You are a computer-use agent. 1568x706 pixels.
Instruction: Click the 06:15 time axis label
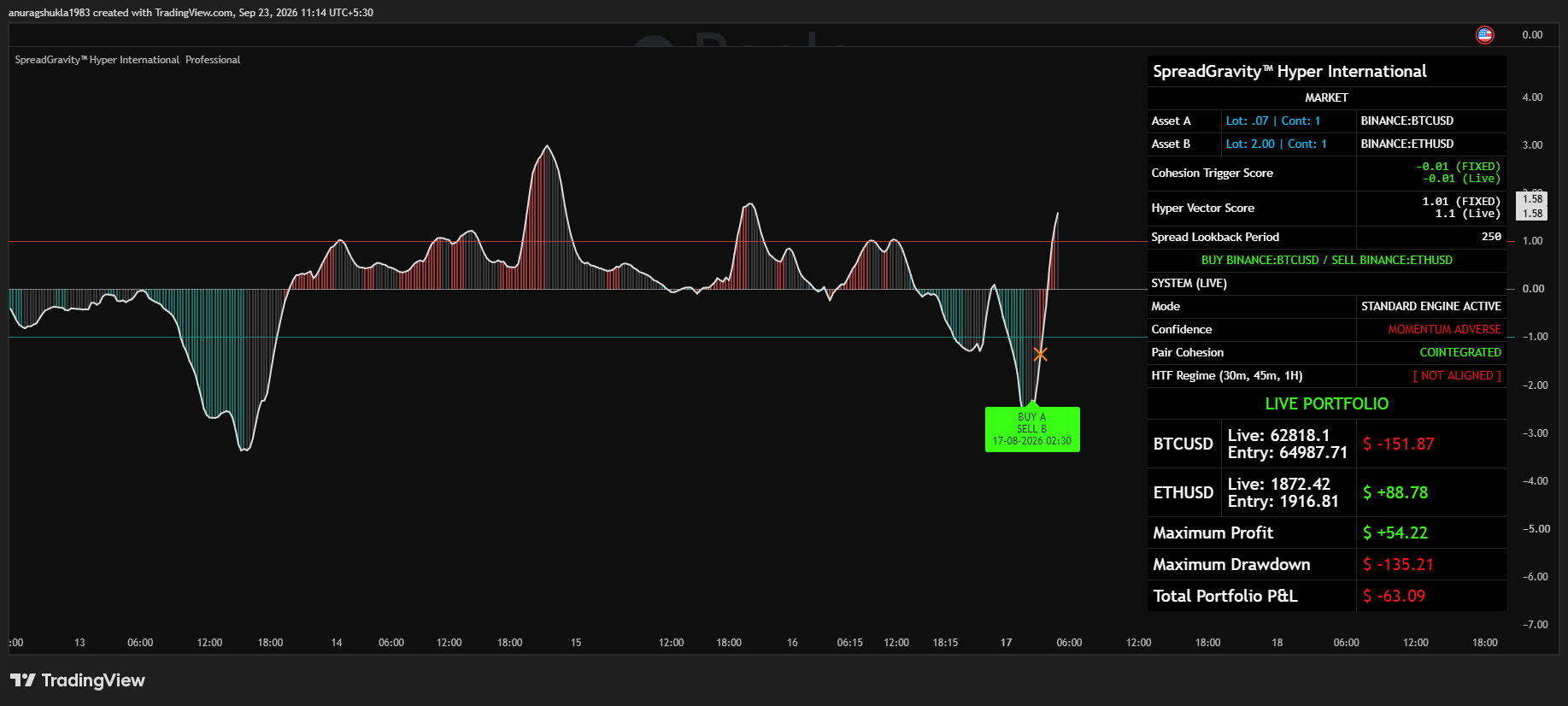point(849,643)
